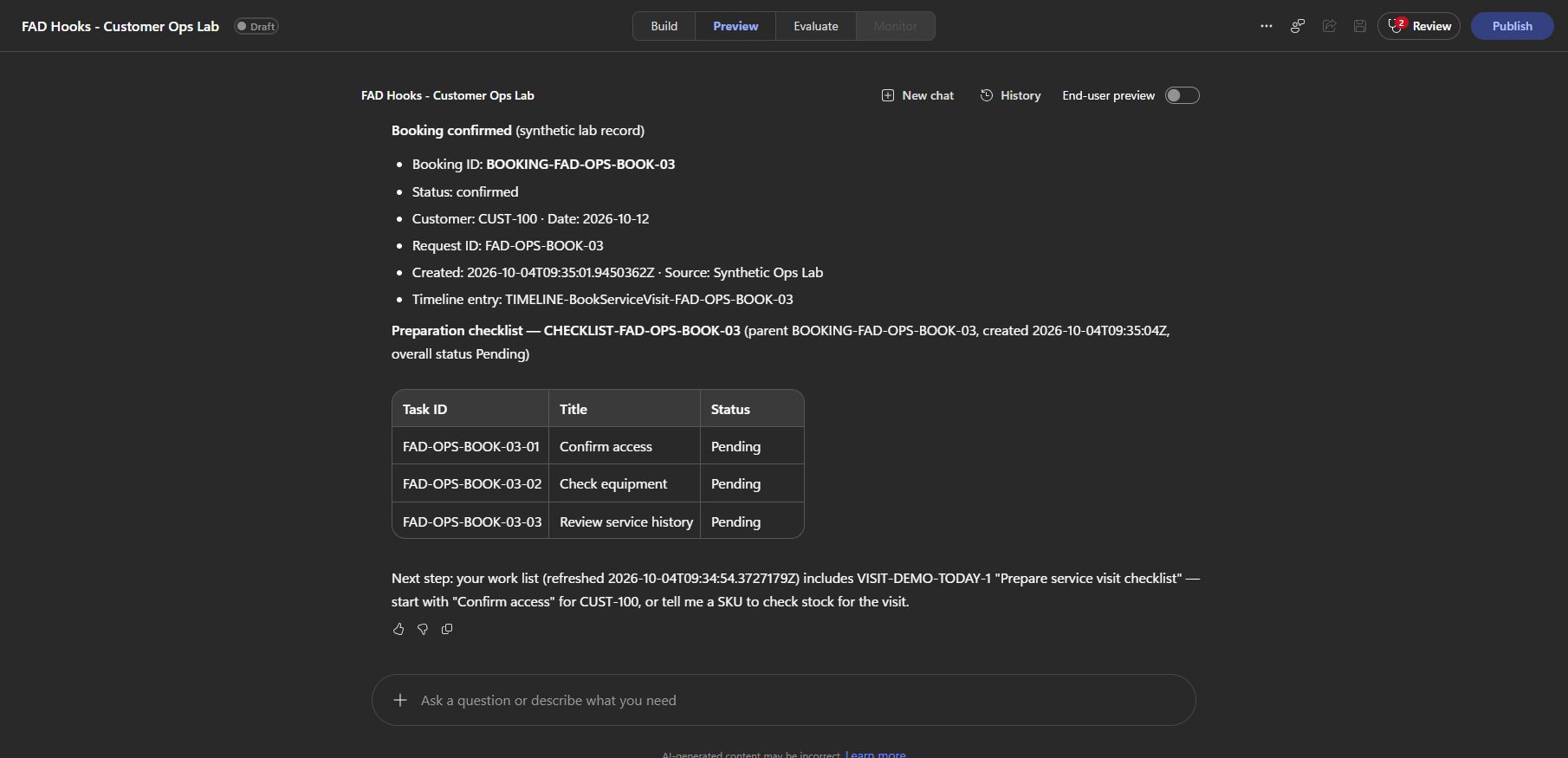Image resolution: width=1568 pixels, height=758 pixels.
Task: Click the Publish button
Action: (x=1512, y=26)
